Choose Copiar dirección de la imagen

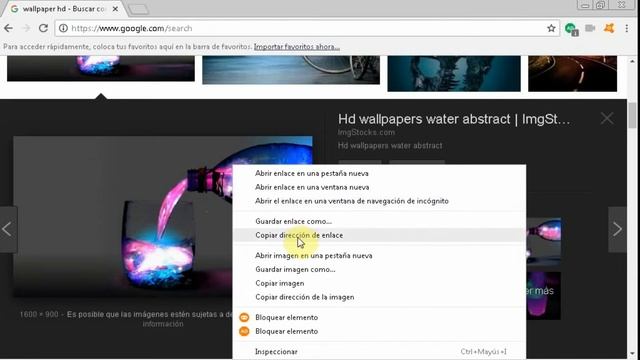[x=379, y=298]
